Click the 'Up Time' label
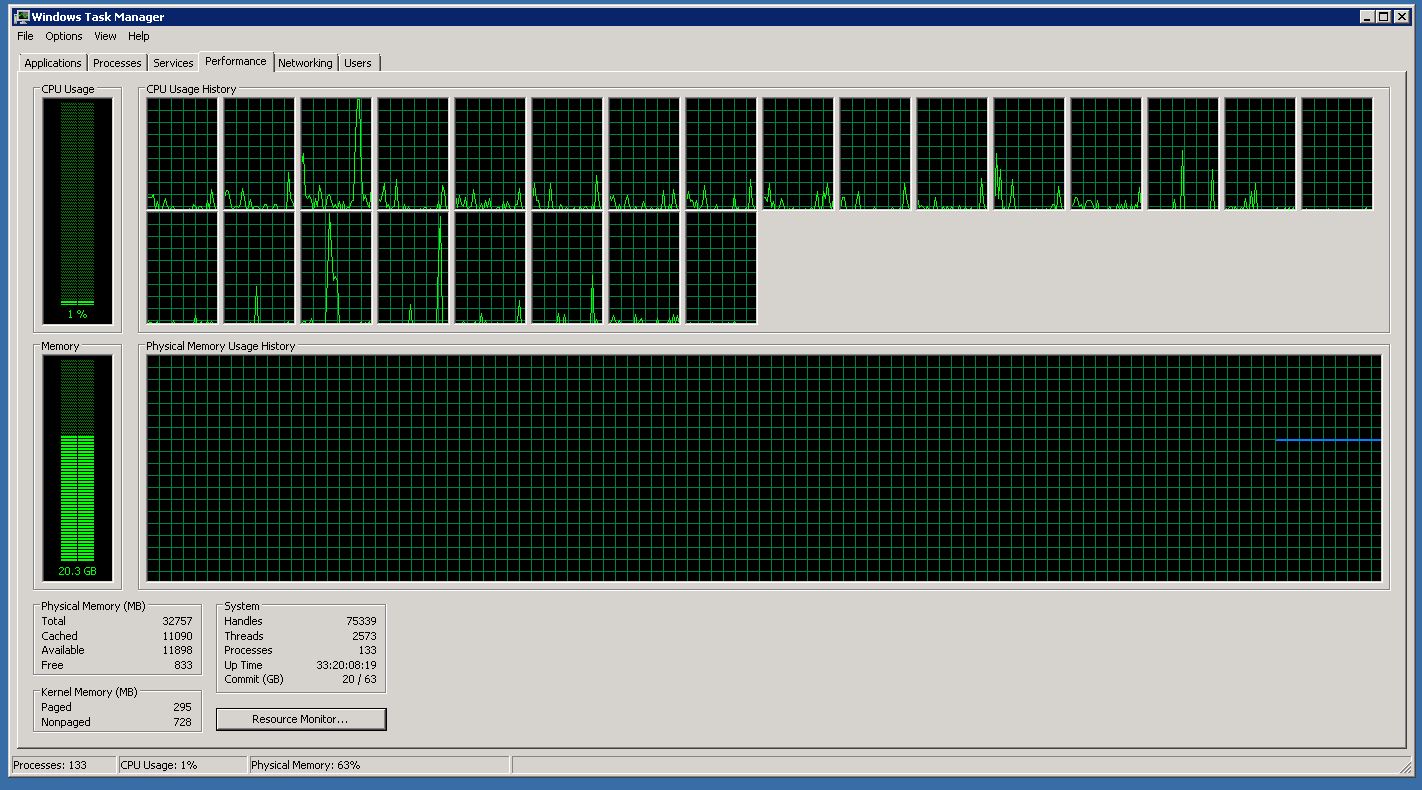Screen dimensions: 1422x790 [243, 665]
